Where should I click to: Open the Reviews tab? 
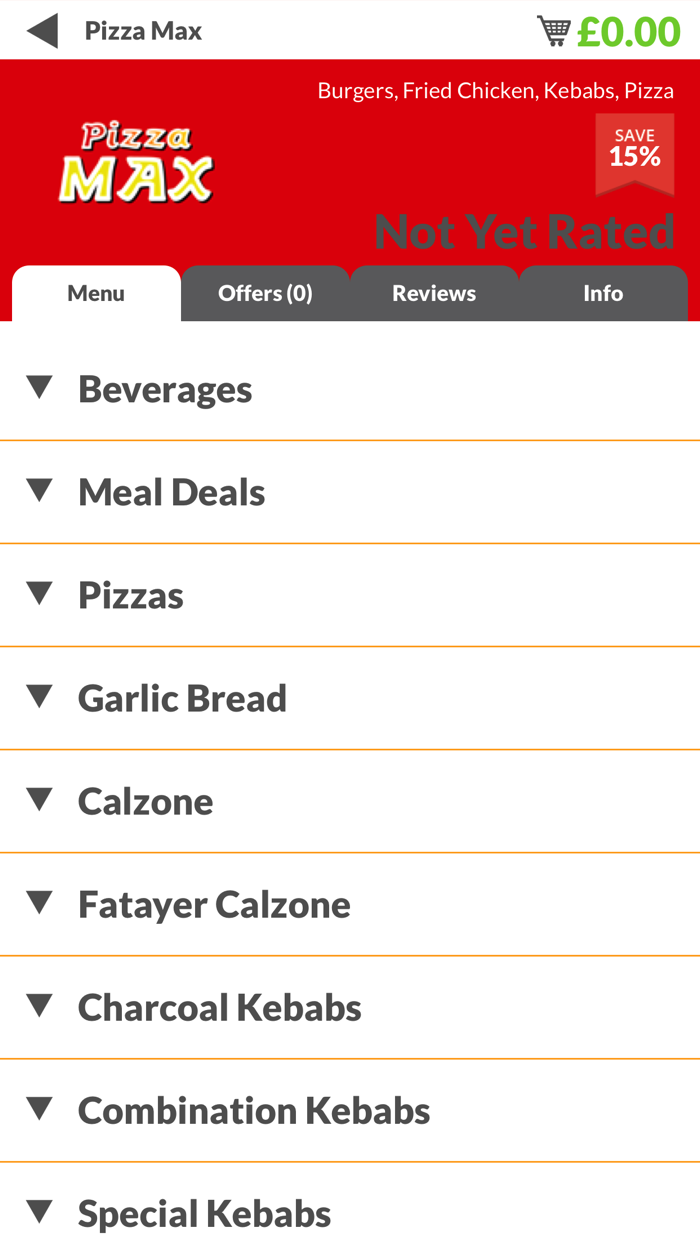(434, 293)
